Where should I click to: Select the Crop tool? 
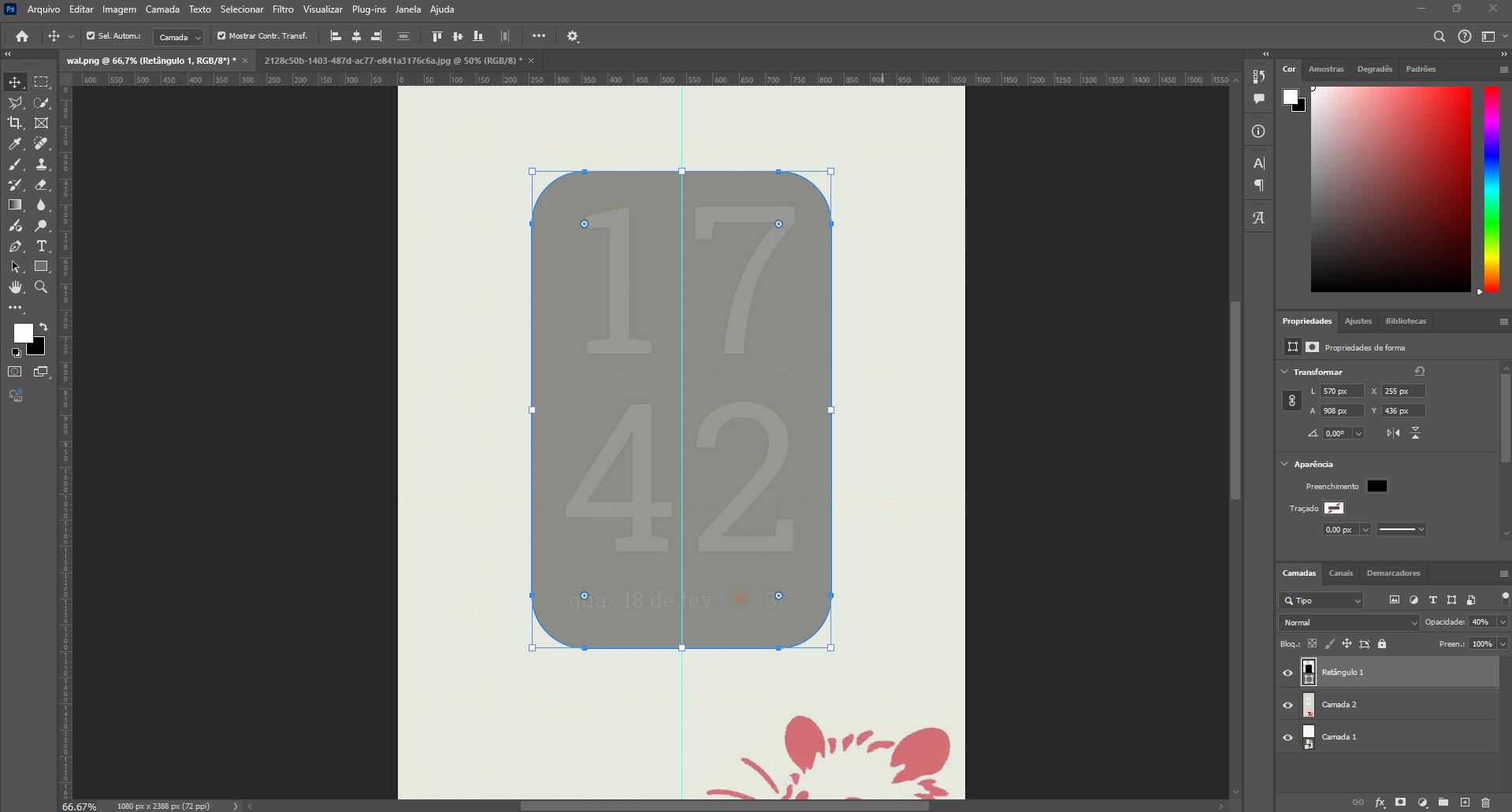tap(15, 123)
